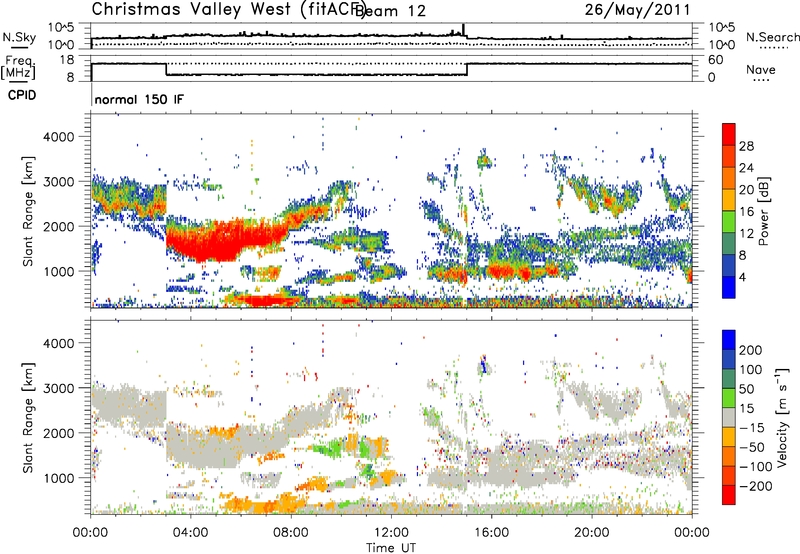
Task: Click the '12:00' time tick label
Action: (391, 533)
